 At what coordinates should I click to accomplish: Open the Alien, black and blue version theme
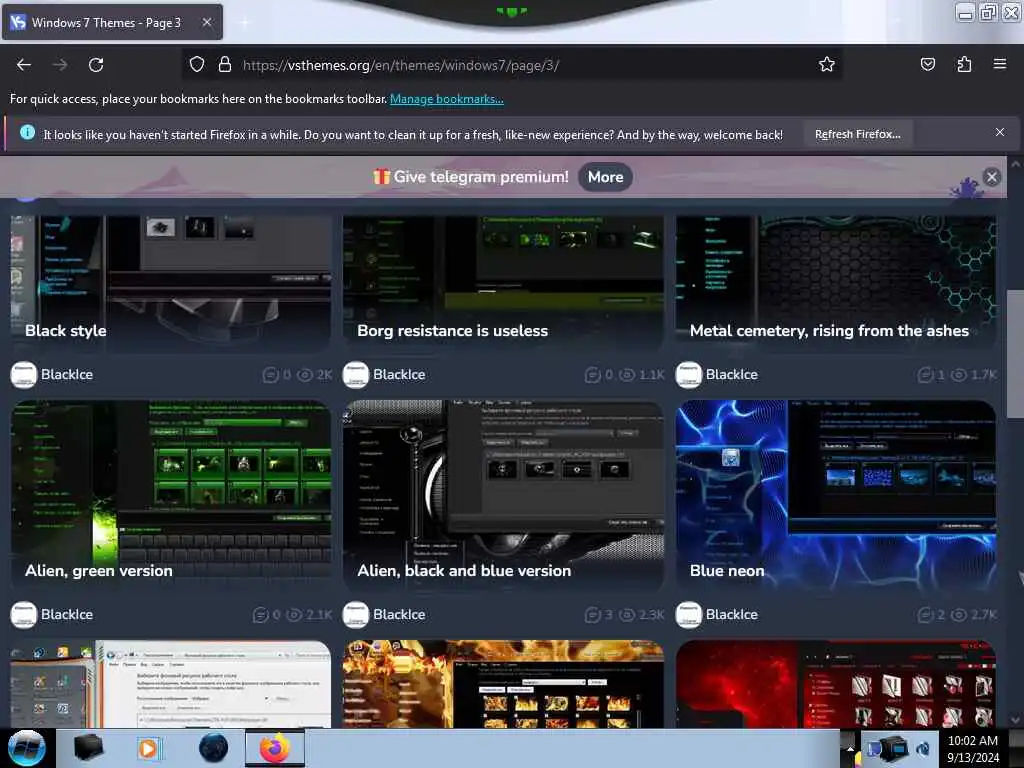click(504, 494)
